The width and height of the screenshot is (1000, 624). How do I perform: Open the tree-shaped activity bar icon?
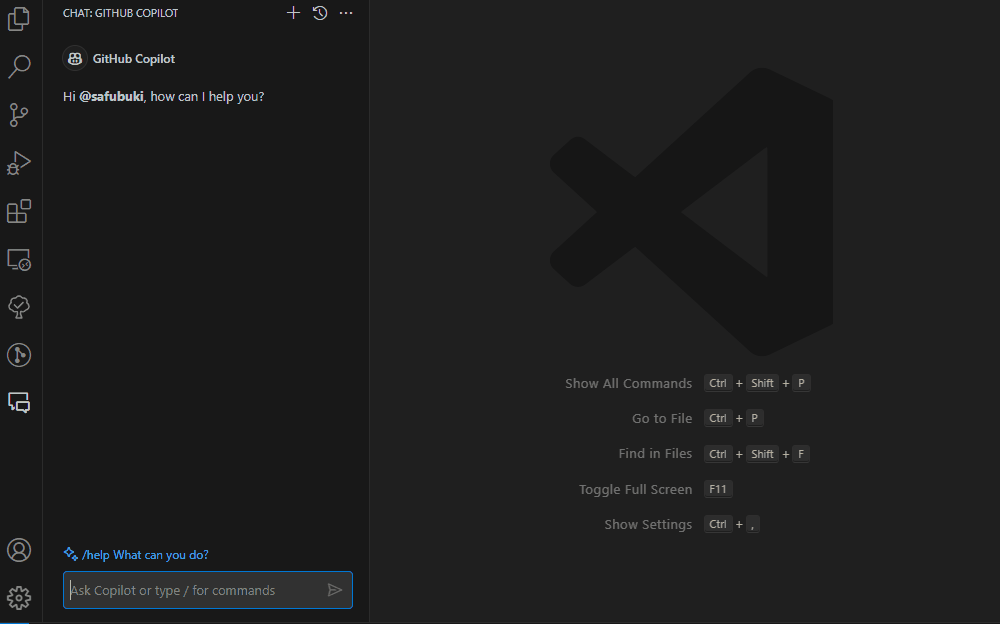click(19, 307)
